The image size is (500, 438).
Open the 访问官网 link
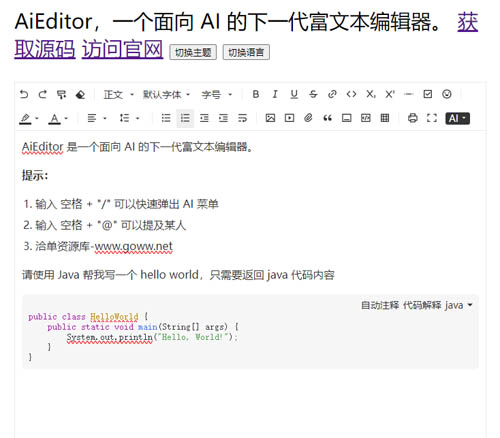(x=122, y=49)
